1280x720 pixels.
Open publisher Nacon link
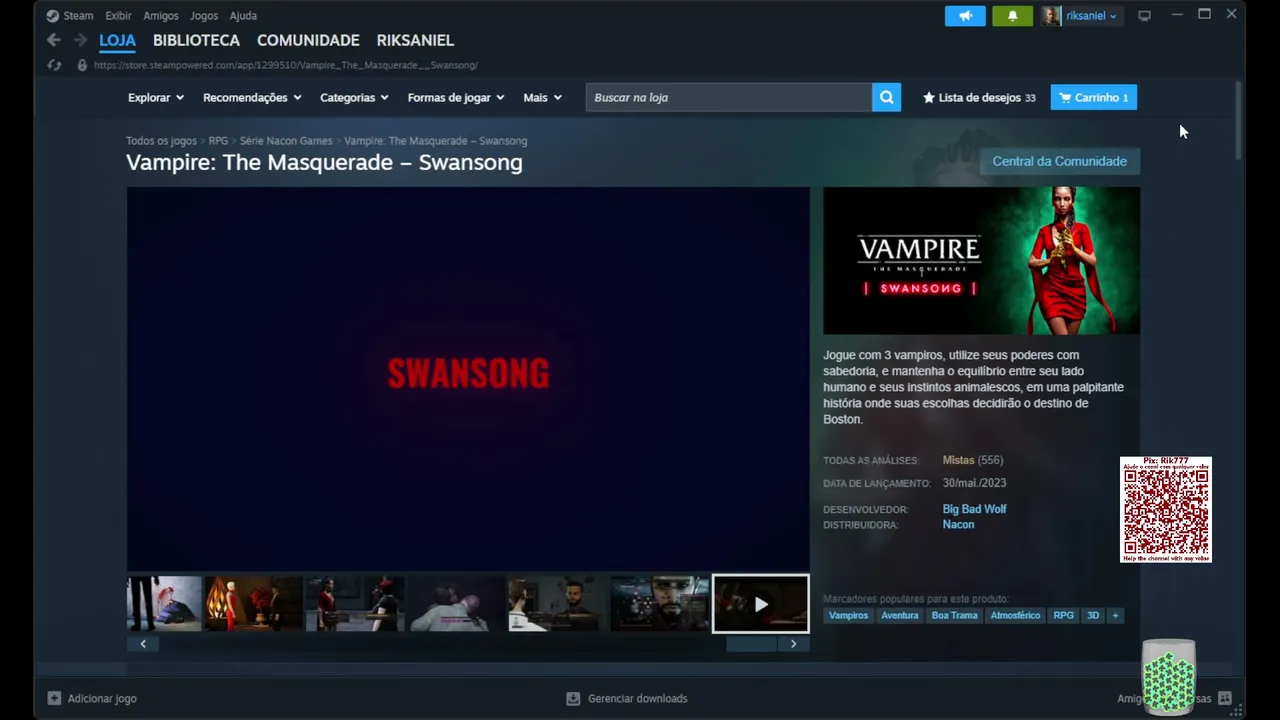tap(958, 525)
